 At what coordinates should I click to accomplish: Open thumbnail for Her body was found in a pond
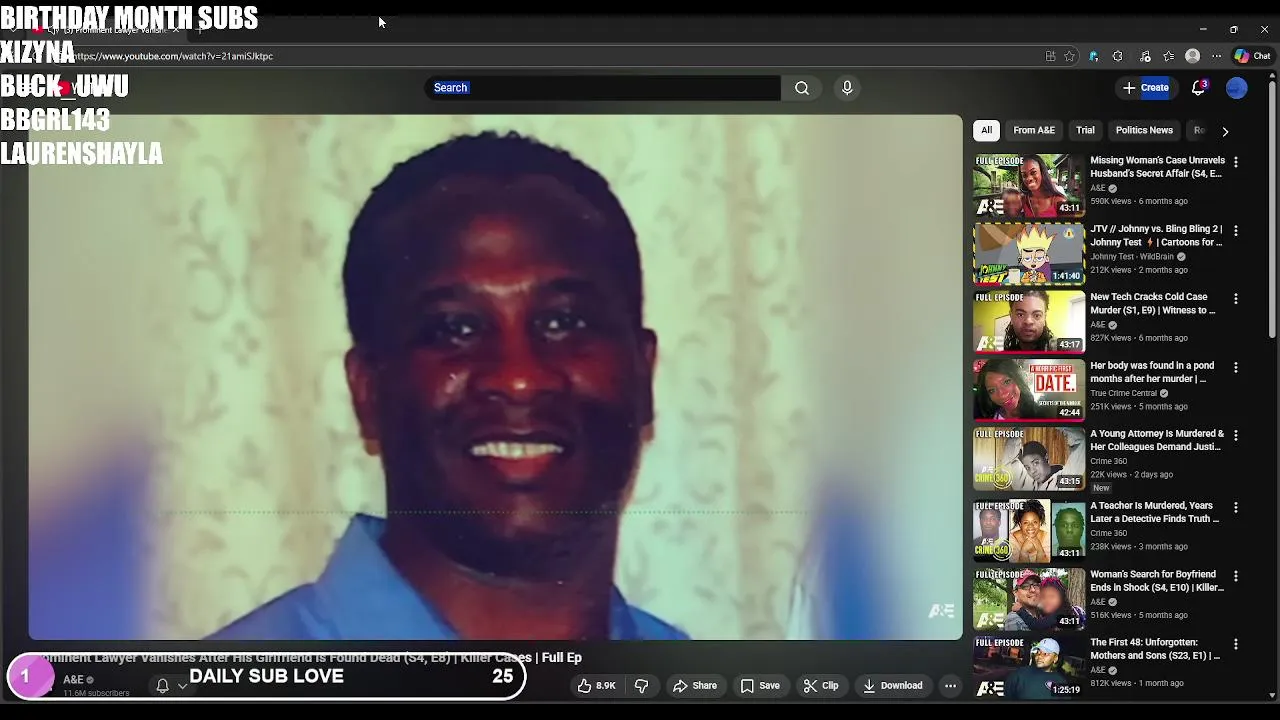pos(1029,390)
